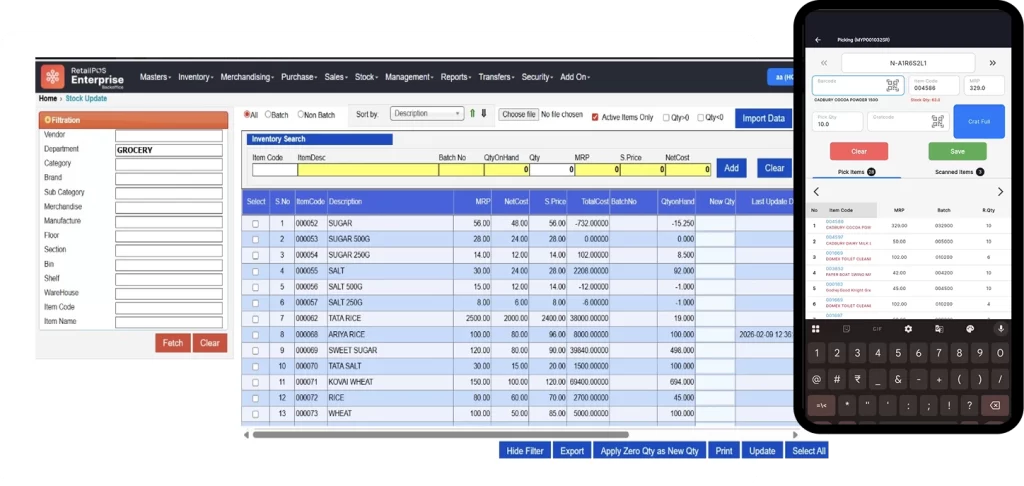Click the scrollbar left arrow under the table
The width and height of the screenshot is (1024, 486).
(x=246, y=434)
